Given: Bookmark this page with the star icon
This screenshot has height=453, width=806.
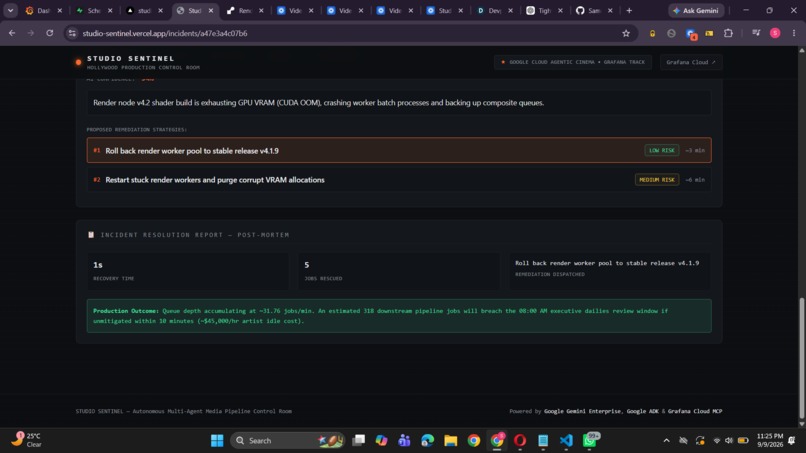Looking at the screenshot, I should click(x=626, y=33).
